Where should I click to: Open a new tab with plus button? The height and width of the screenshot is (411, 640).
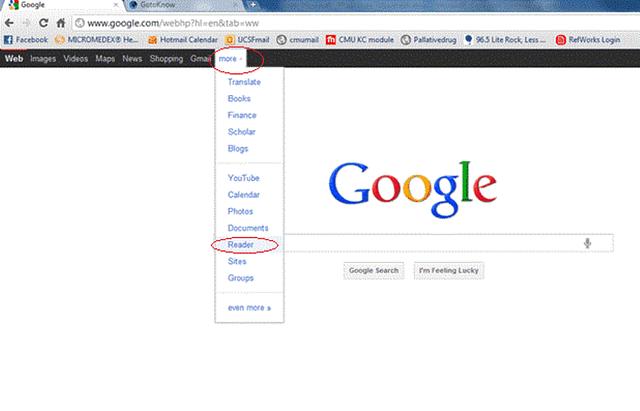tap(253, 5)
